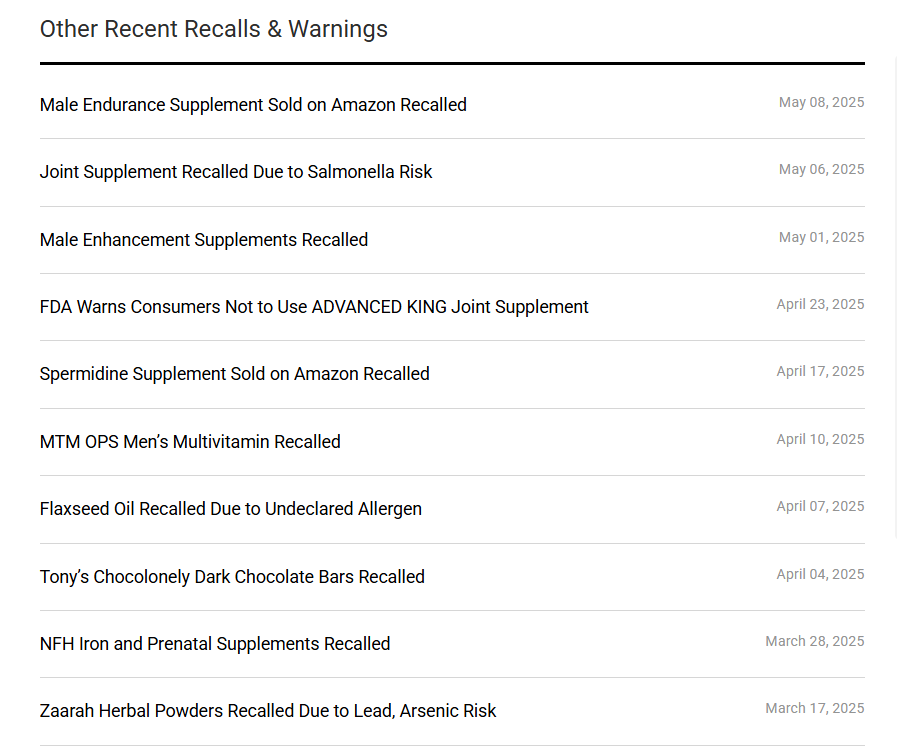Open Male Enhancement Supplements Recalled article
This screenshot has height=751, width=897.
pos(204,240)
